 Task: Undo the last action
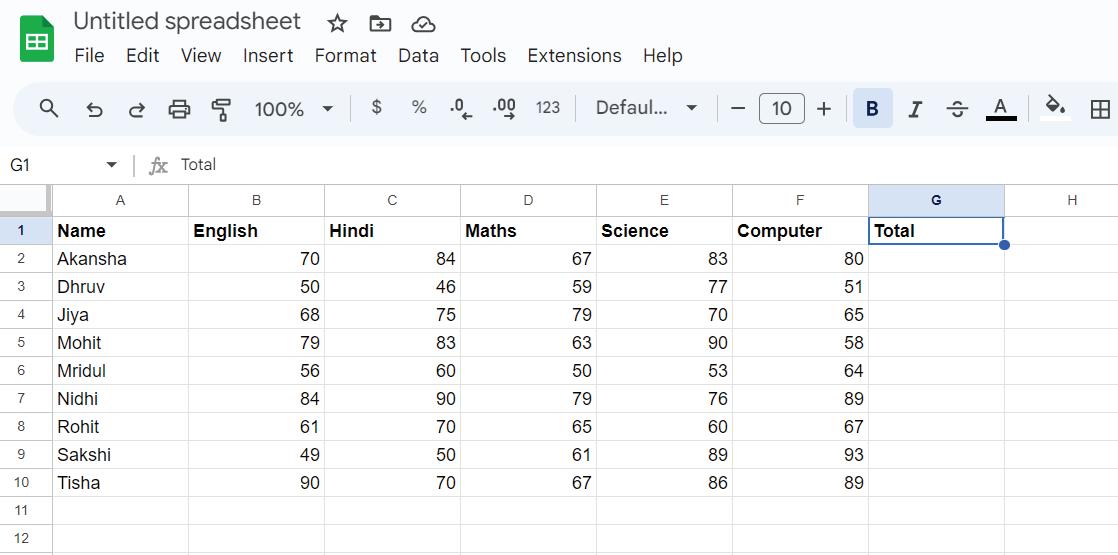(94, 109)
